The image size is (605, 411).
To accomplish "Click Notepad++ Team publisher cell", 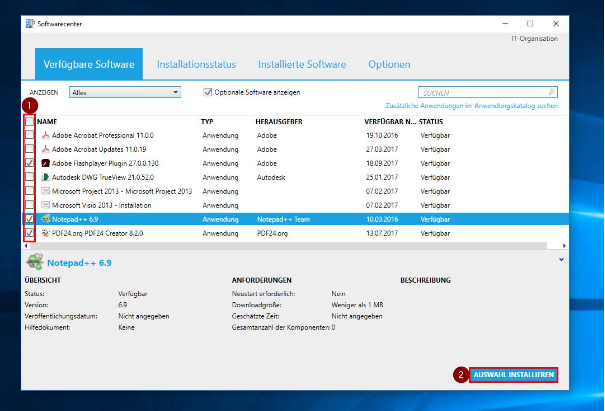I will 284,219.
